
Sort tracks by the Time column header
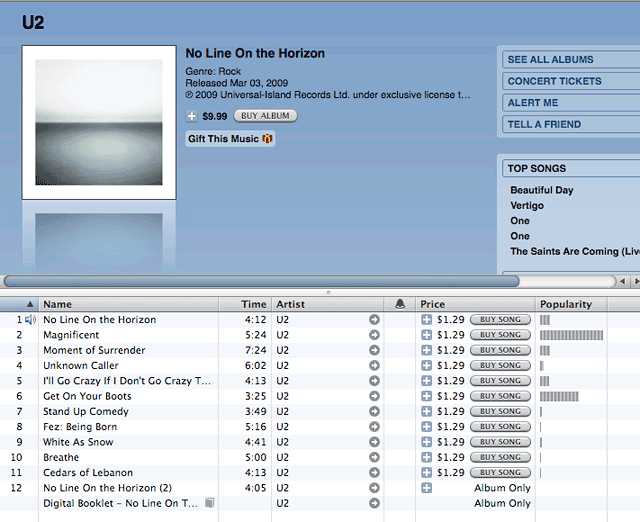pos(245,304)
